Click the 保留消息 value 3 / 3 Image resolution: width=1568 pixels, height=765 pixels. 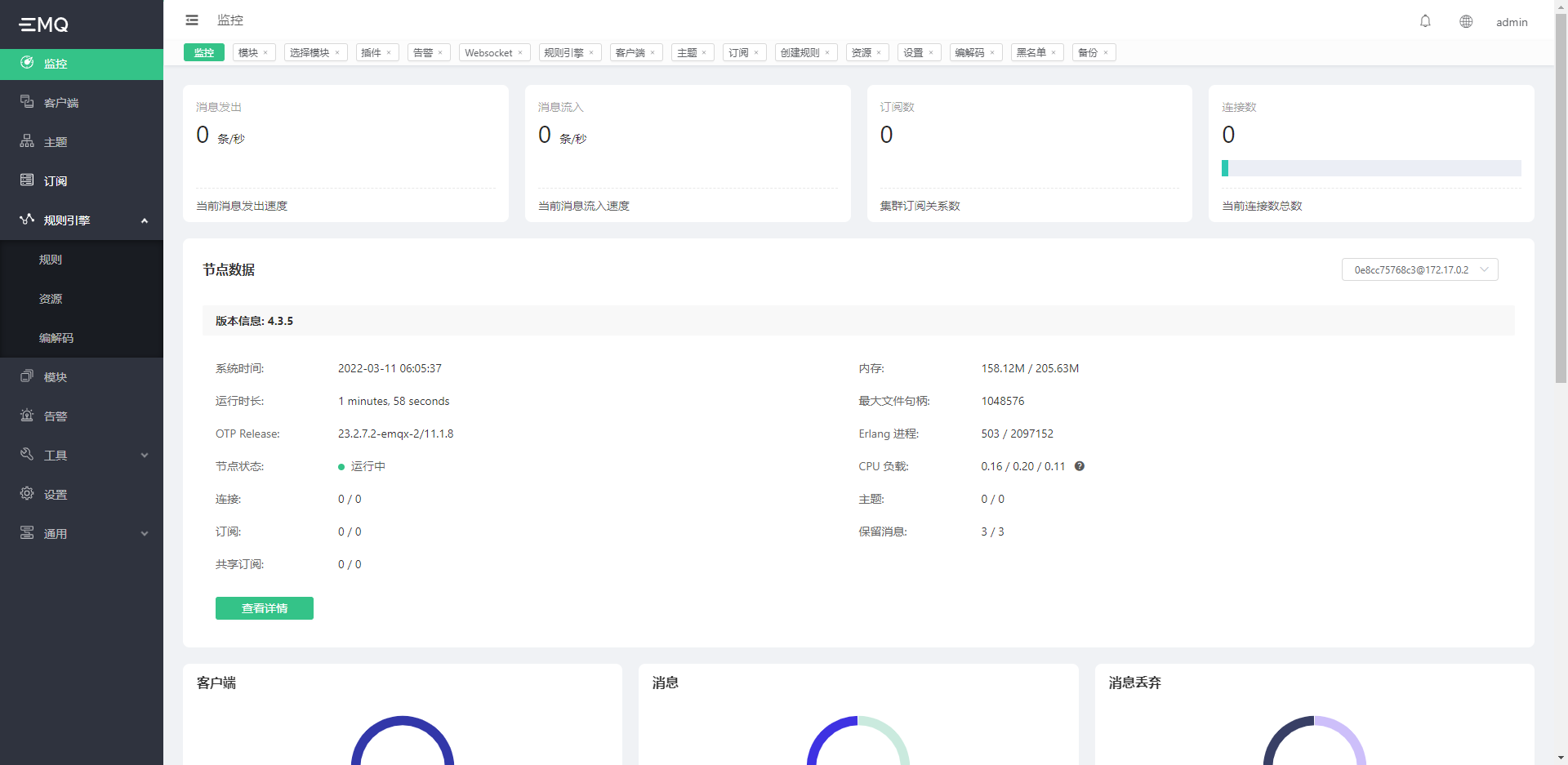click(x=992, y=531)
